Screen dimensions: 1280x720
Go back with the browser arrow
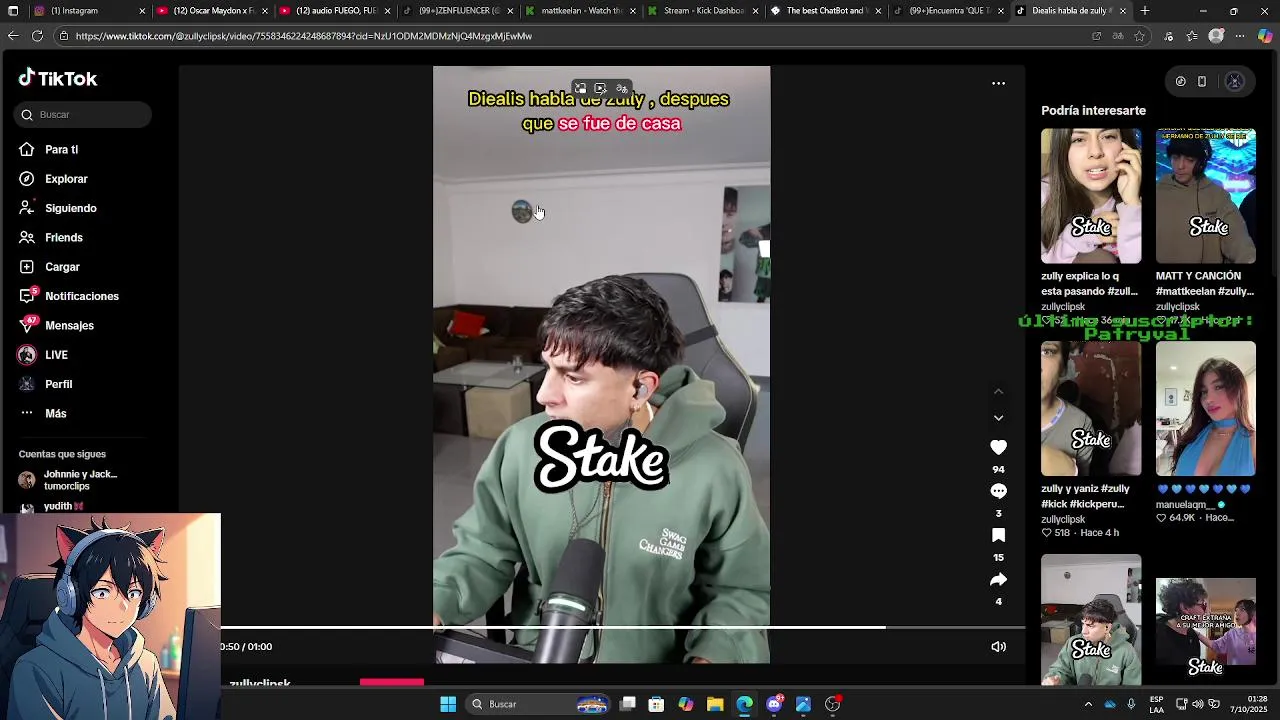click(13, 36)
